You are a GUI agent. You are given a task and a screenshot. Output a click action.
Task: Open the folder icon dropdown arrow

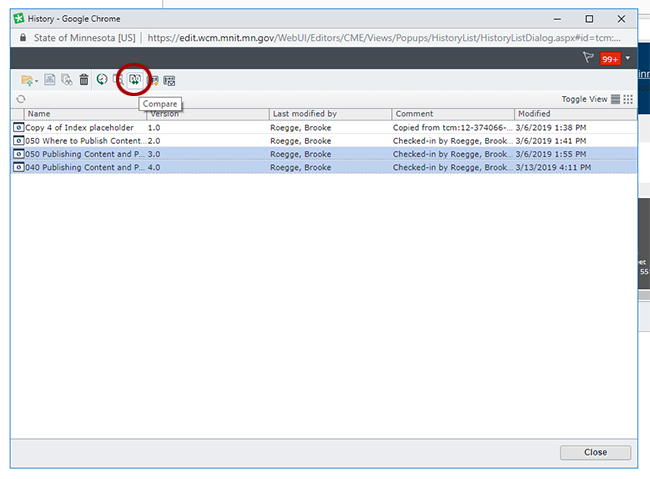[x=35, y=81]
